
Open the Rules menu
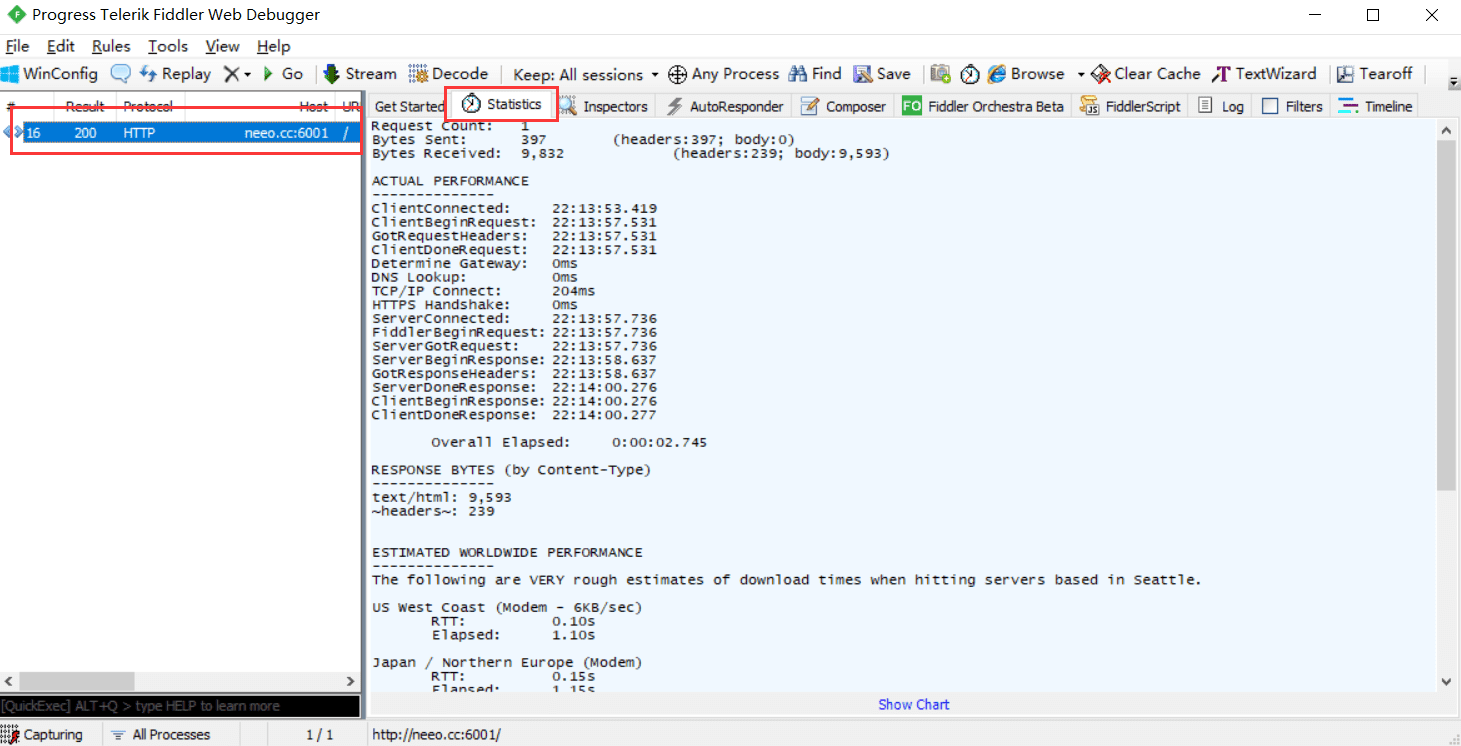111,46
